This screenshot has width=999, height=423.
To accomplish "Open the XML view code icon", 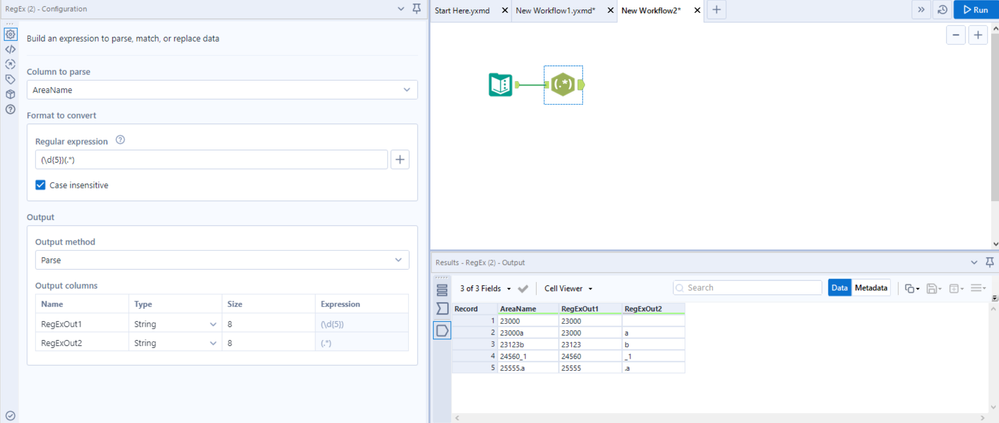I will [x=10, y=49].
